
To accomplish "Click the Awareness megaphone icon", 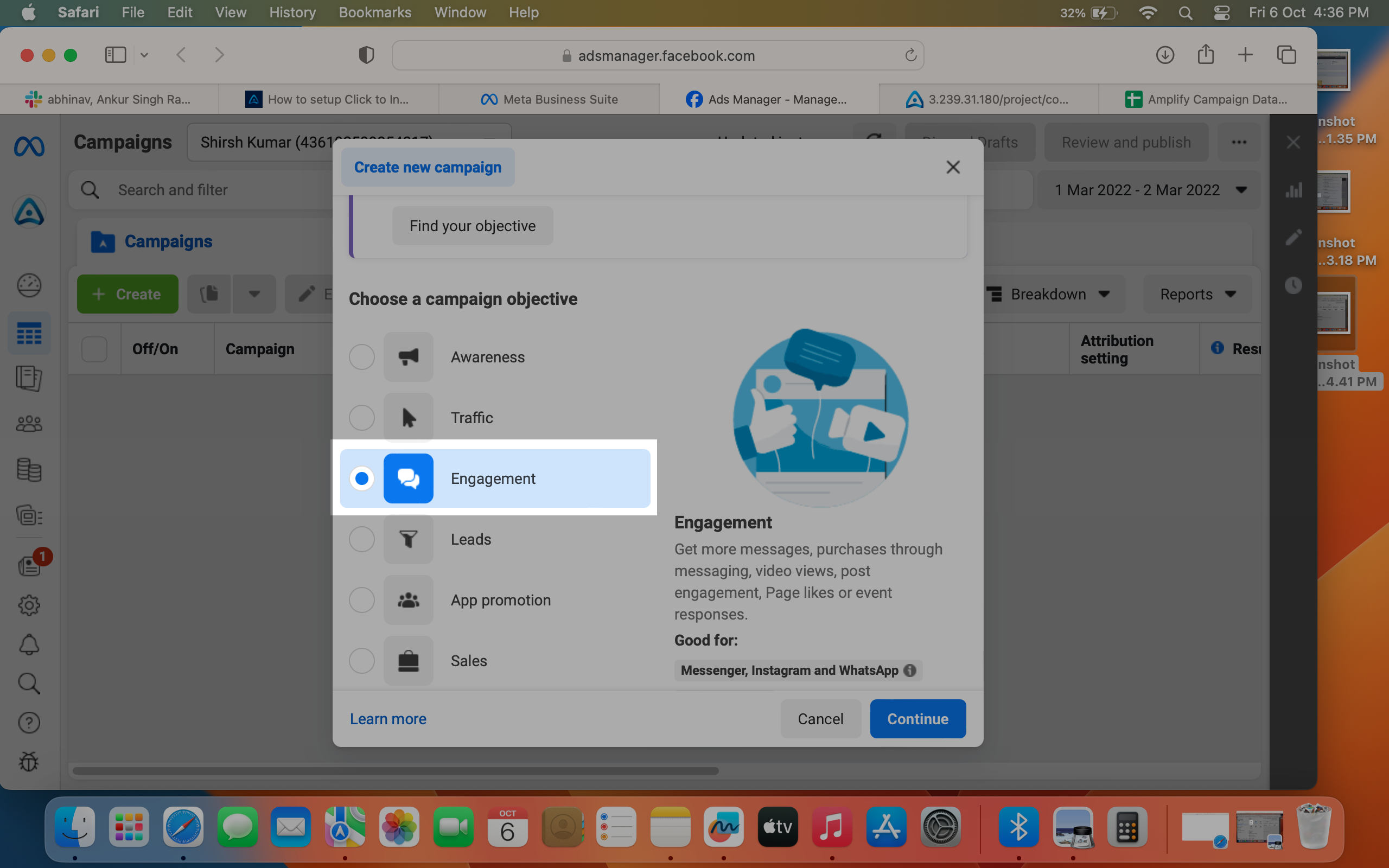I will pos(408,356).
